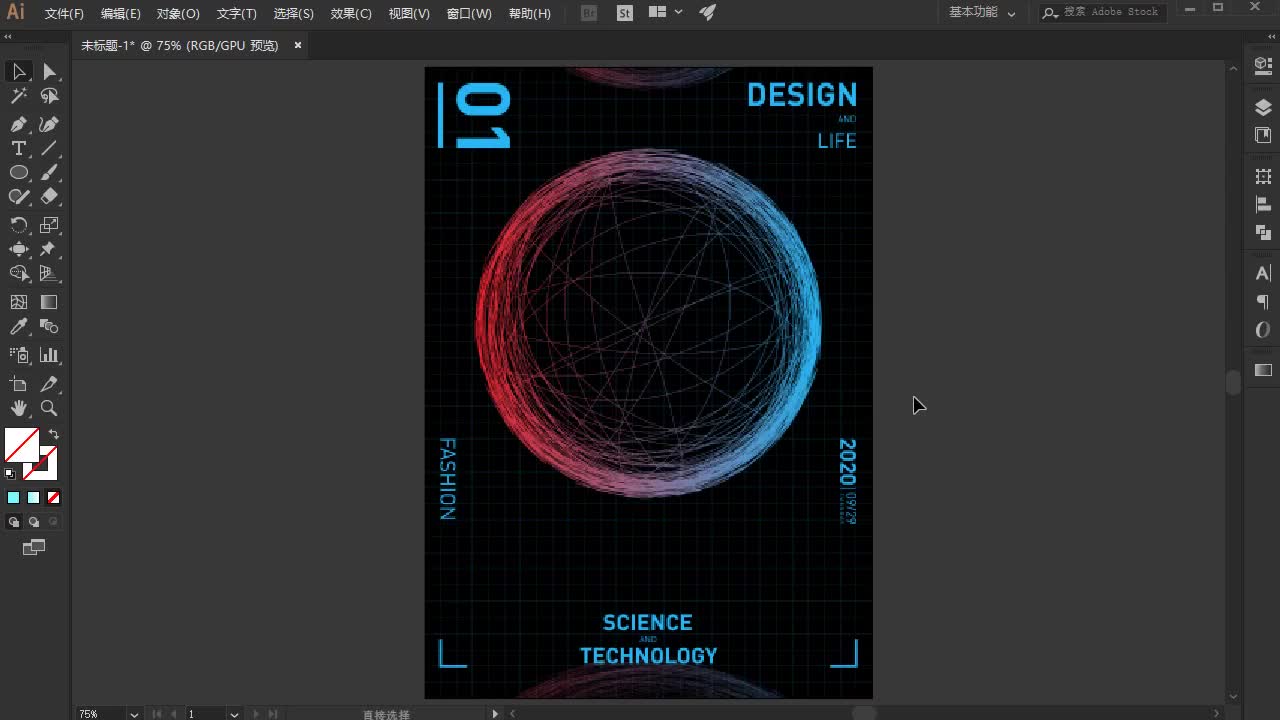Screen dimensions: 1280x720
Task: Open the OpenType panel
Action: pyautogui.click(x=1263, y=329)
